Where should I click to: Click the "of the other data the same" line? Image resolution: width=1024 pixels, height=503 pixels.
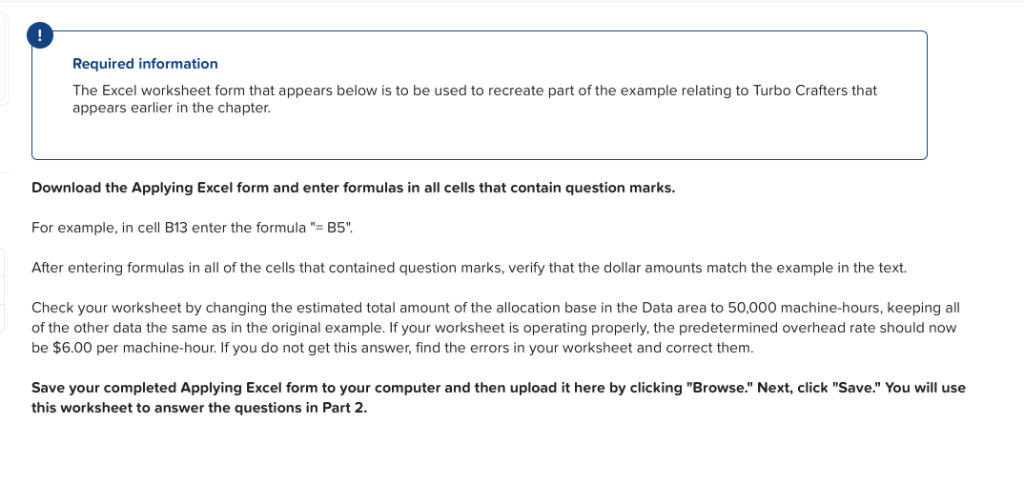tap(118, 328)
